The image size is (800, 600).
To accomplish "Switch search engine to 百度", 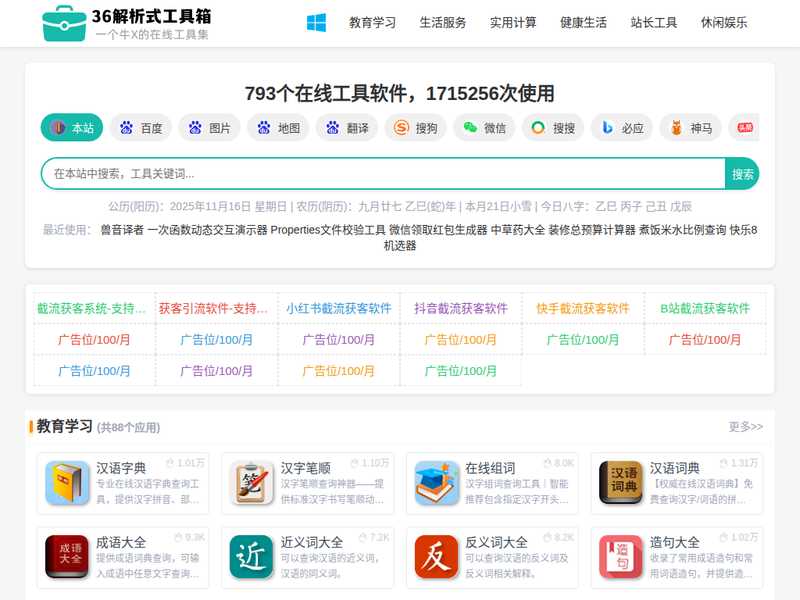I will (140, 128).
